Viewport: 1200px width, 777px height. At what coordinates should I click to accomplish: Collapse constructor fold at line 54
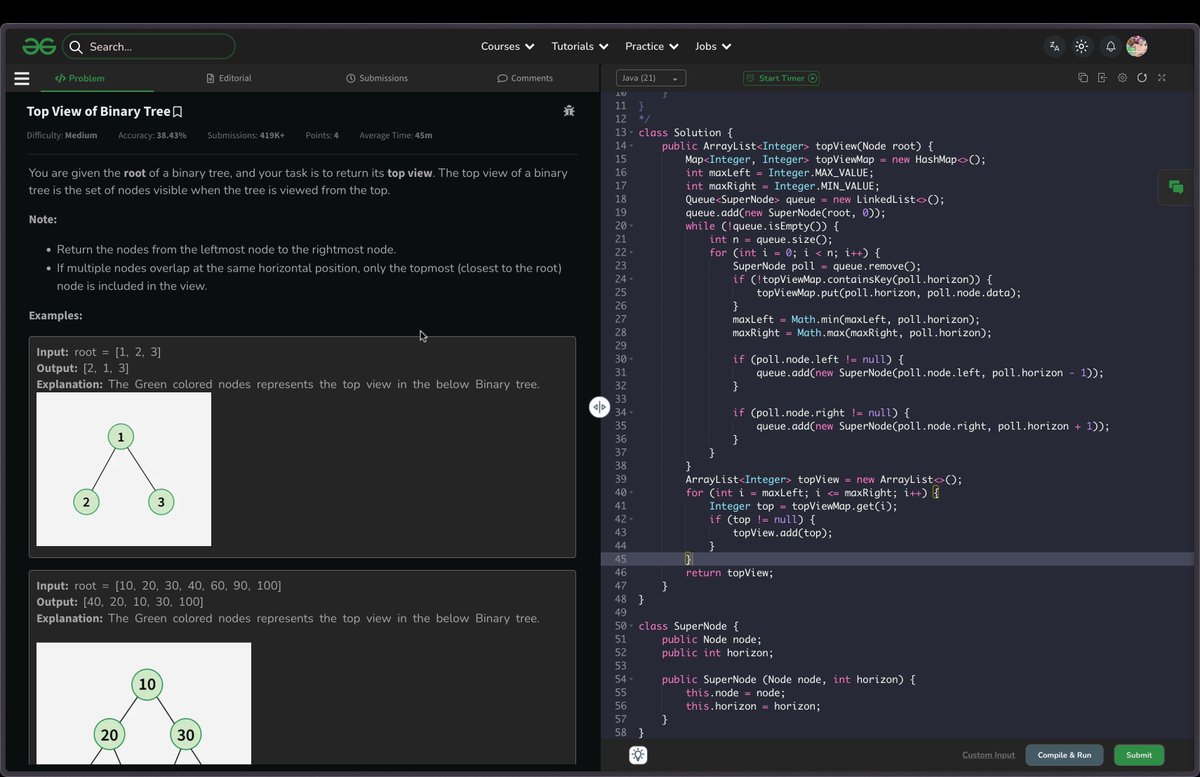tap(632, 680)
